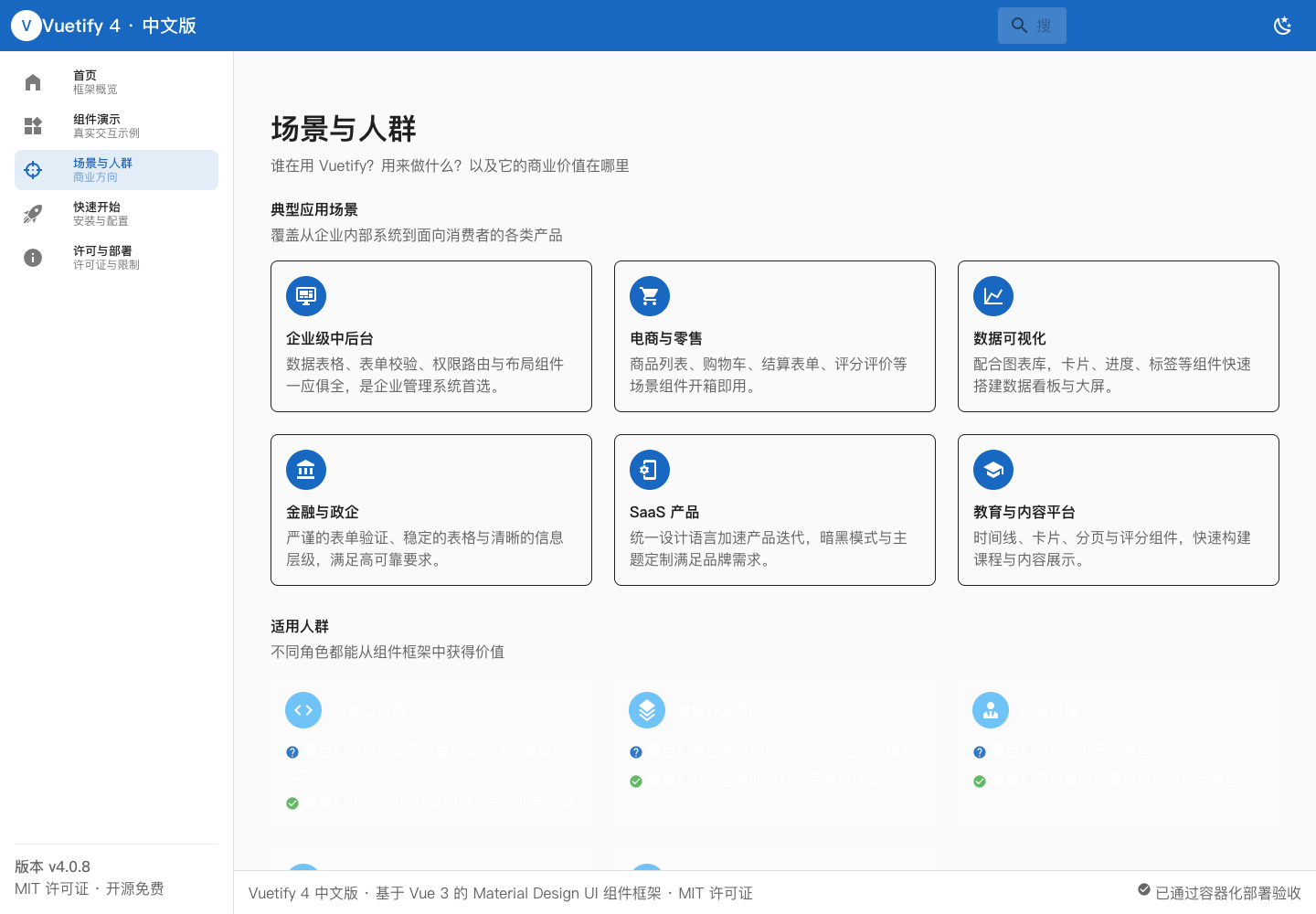Image resolution: width=1316 pixels, height=914 pixels.
Task: Click the Vuetify V logo avatar
Action: pos(26,26)
